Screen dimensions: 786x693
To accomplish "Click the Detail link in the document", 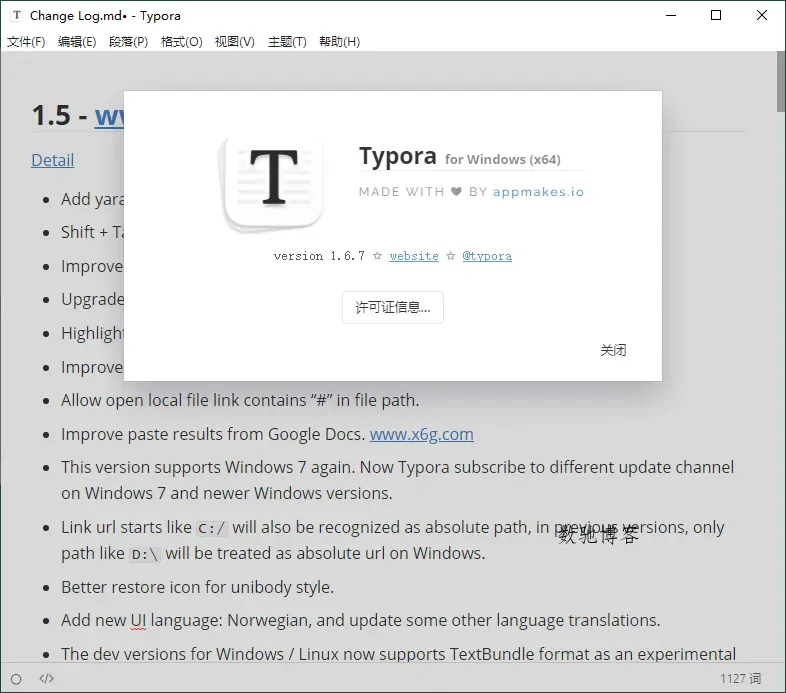I will [53, 160].
